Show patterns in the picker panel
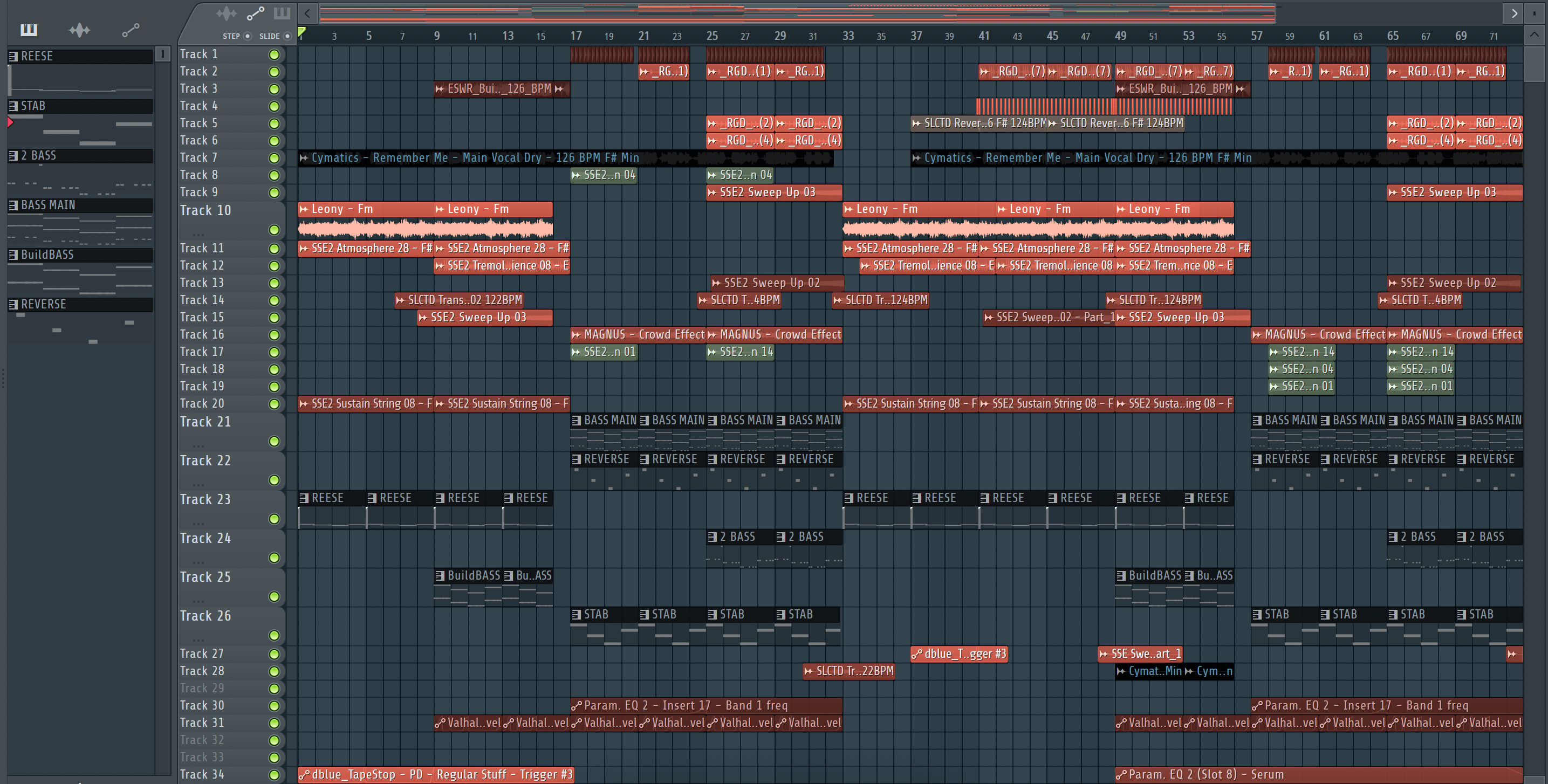 pos(28,30)
